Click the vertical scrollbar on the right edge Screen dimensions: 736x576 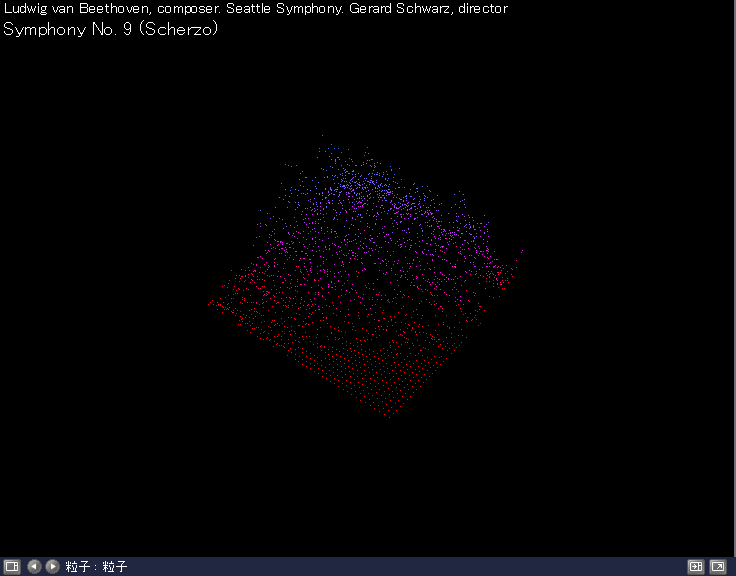[734, 278]
